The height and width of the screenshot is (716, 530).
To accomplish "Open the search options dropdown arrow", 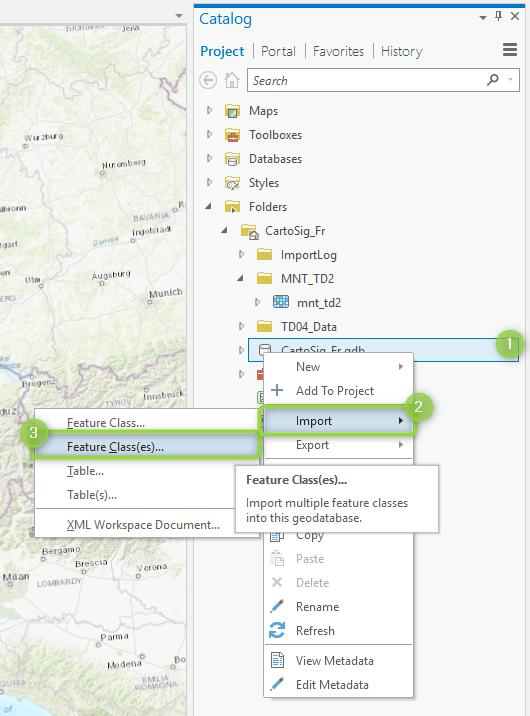I will click(x=510, y=80).
